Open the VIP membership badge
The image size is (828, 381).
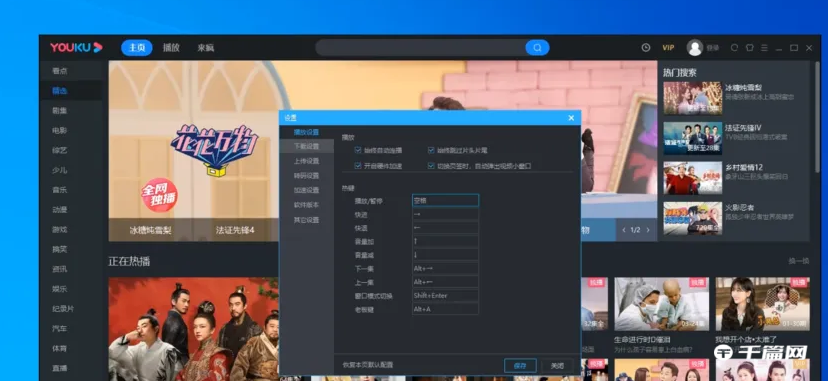point(669,47)
